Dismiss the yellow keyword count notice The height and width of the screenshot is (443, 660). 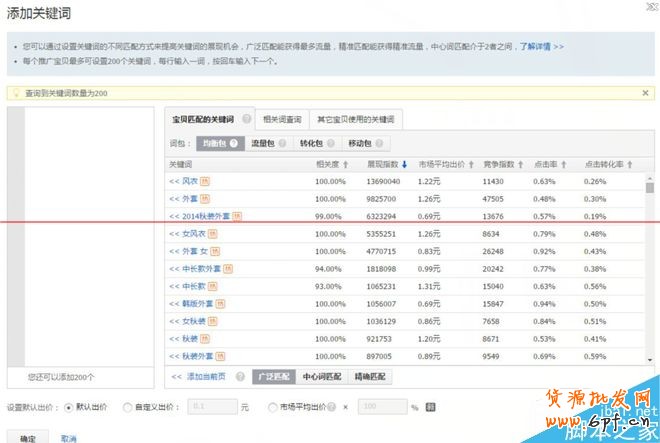645,93
